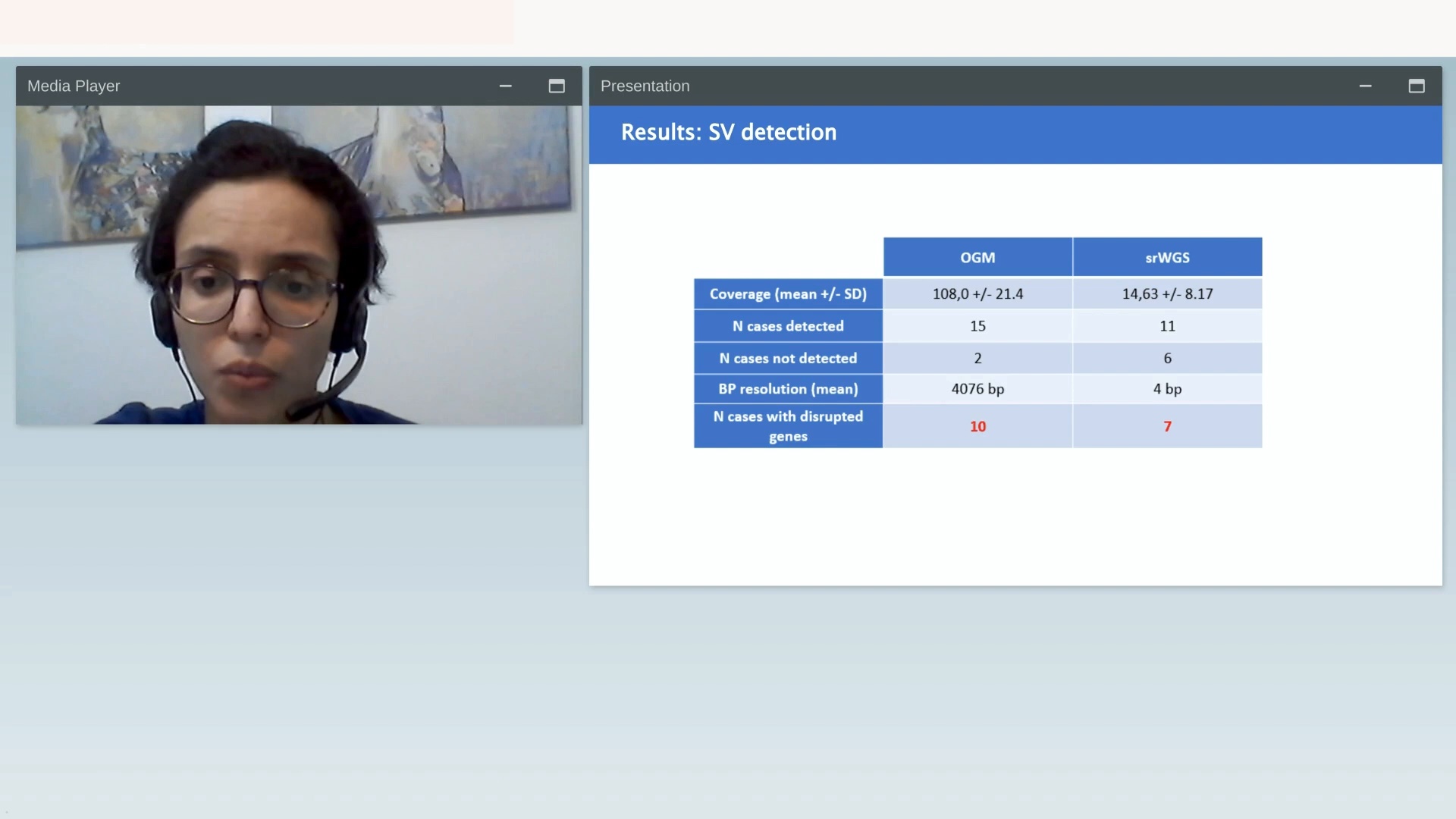Screen dimensions: 1456x819
Task: Click the srWGS not detected value 6
Action: point(1167,358)
